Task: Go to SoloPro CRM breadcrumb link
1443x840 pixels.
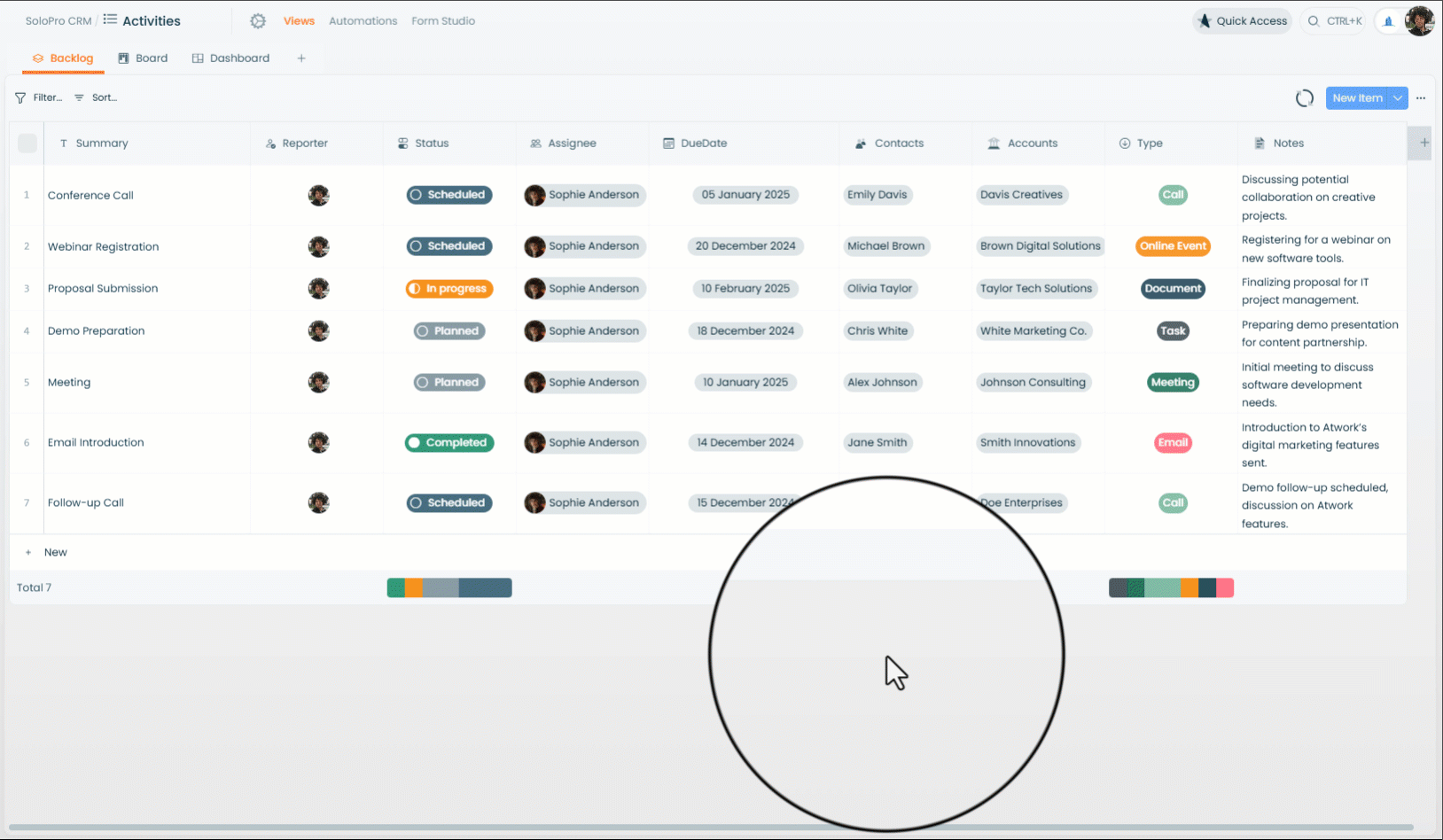Action: 58,21
